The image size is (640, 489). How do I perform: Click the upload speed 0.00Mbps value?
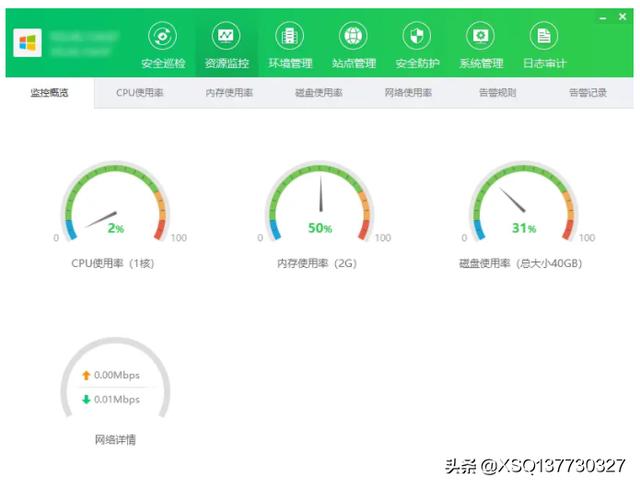(x=117, y=375)
